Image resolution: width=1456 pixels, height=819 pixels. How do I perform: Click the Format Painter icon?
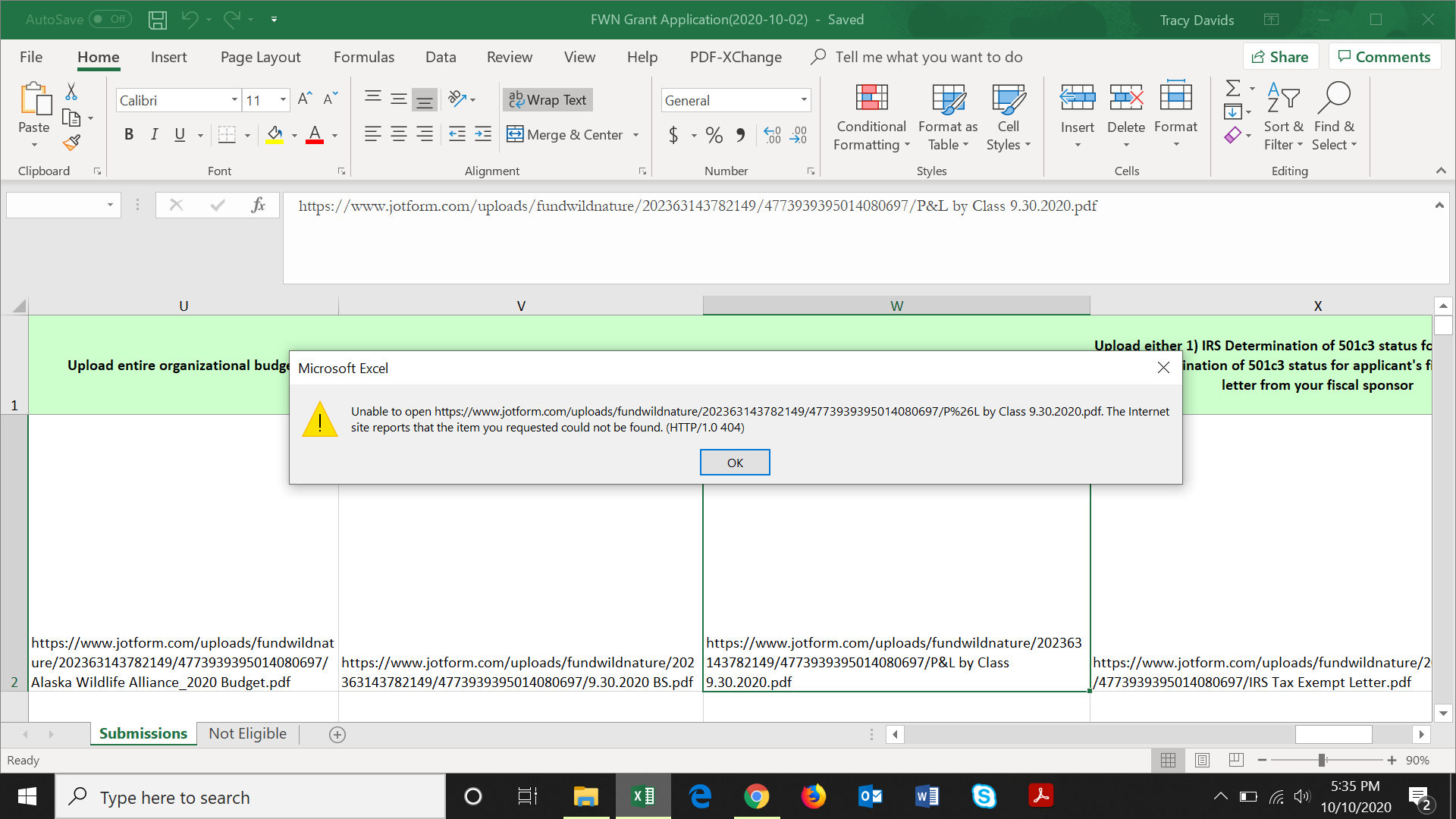[x=72, y=143]
